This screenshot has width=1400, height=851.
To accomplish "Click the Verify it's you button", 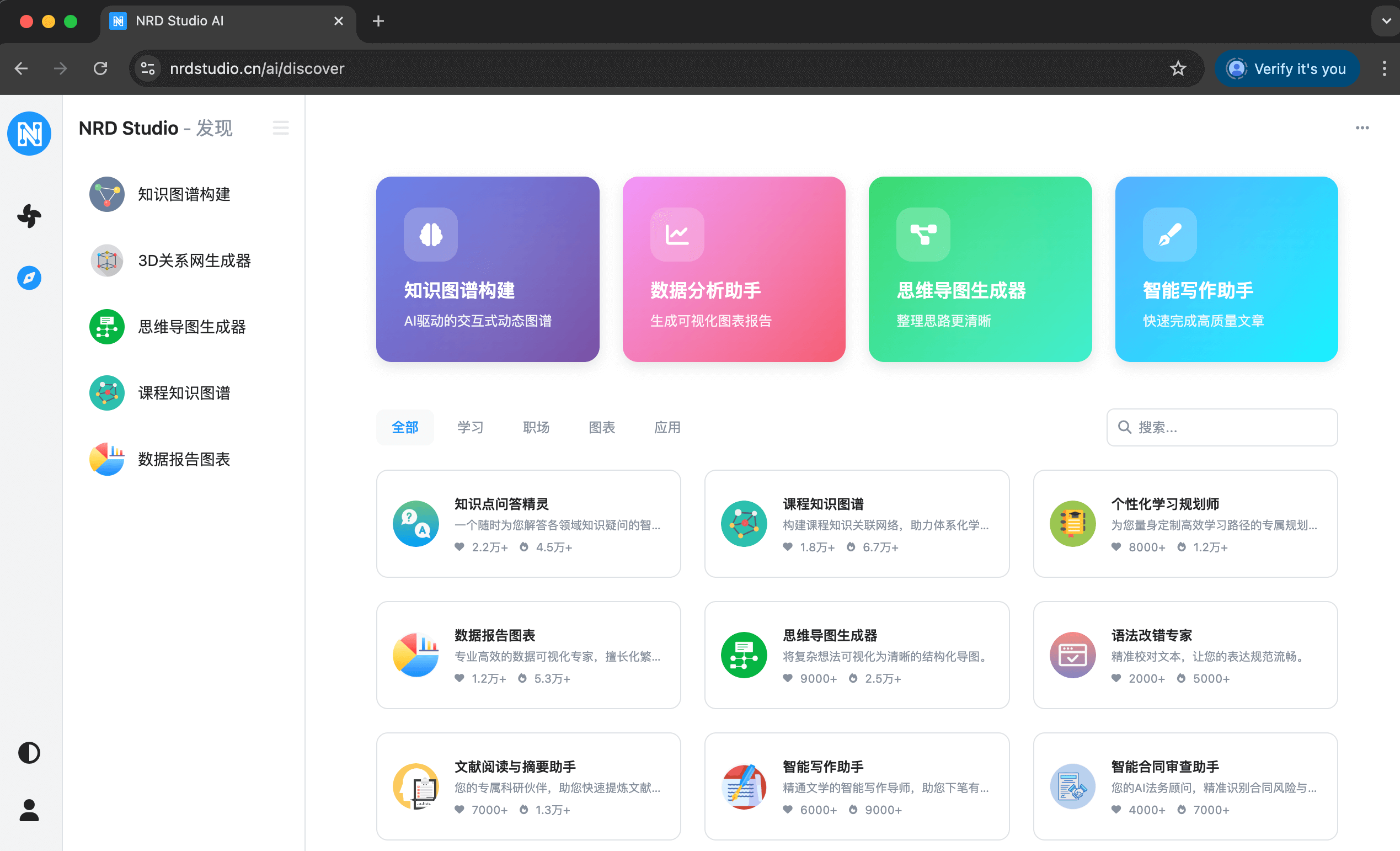I will click(1287, 69).
